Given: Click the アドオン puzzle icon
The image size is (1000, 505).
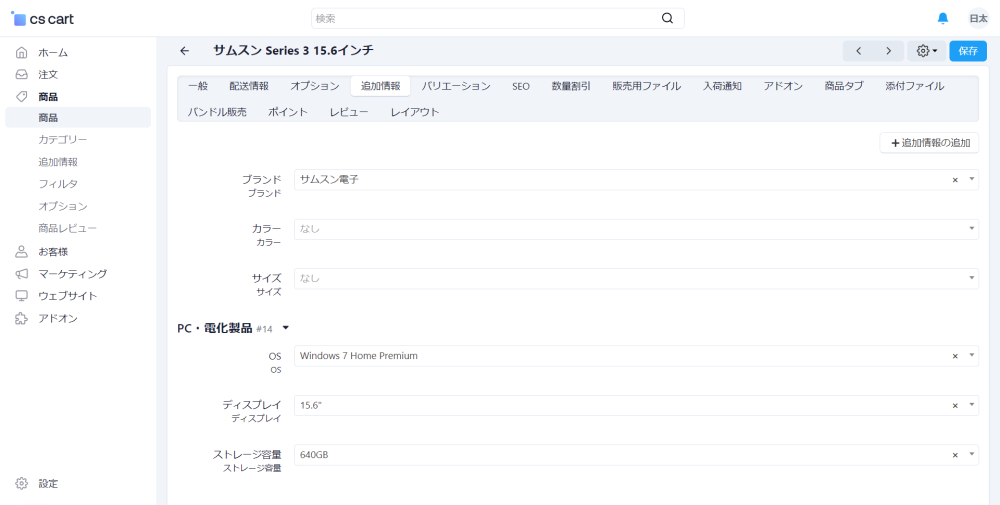Looking at the screenshot, I should tap(22, 318).
